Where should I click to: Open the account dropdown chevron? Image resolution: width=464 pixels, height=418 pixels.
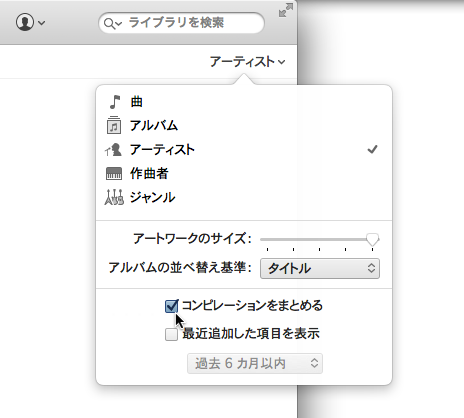point(42,23)
